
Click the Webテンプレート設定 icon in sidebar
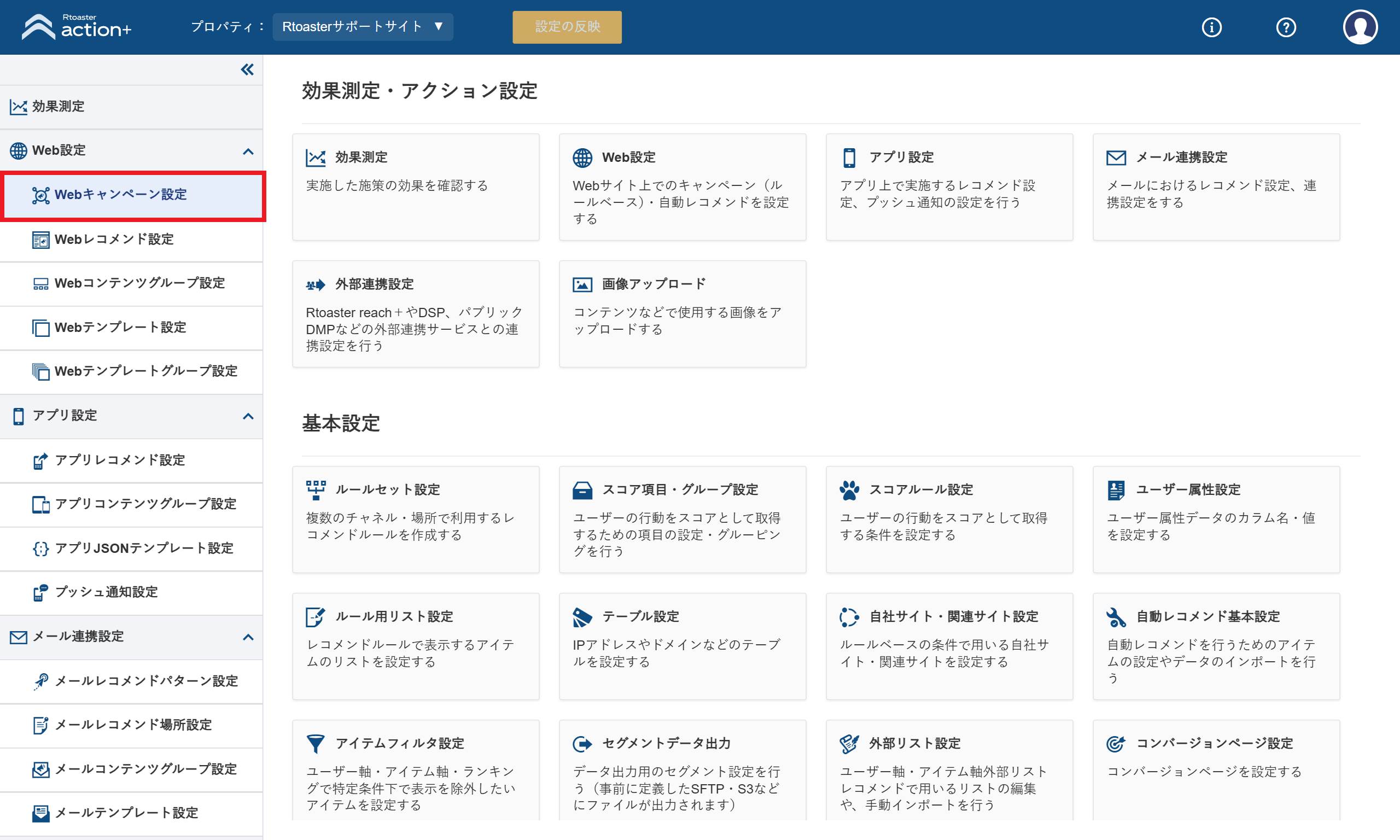(x=41, y=328)
